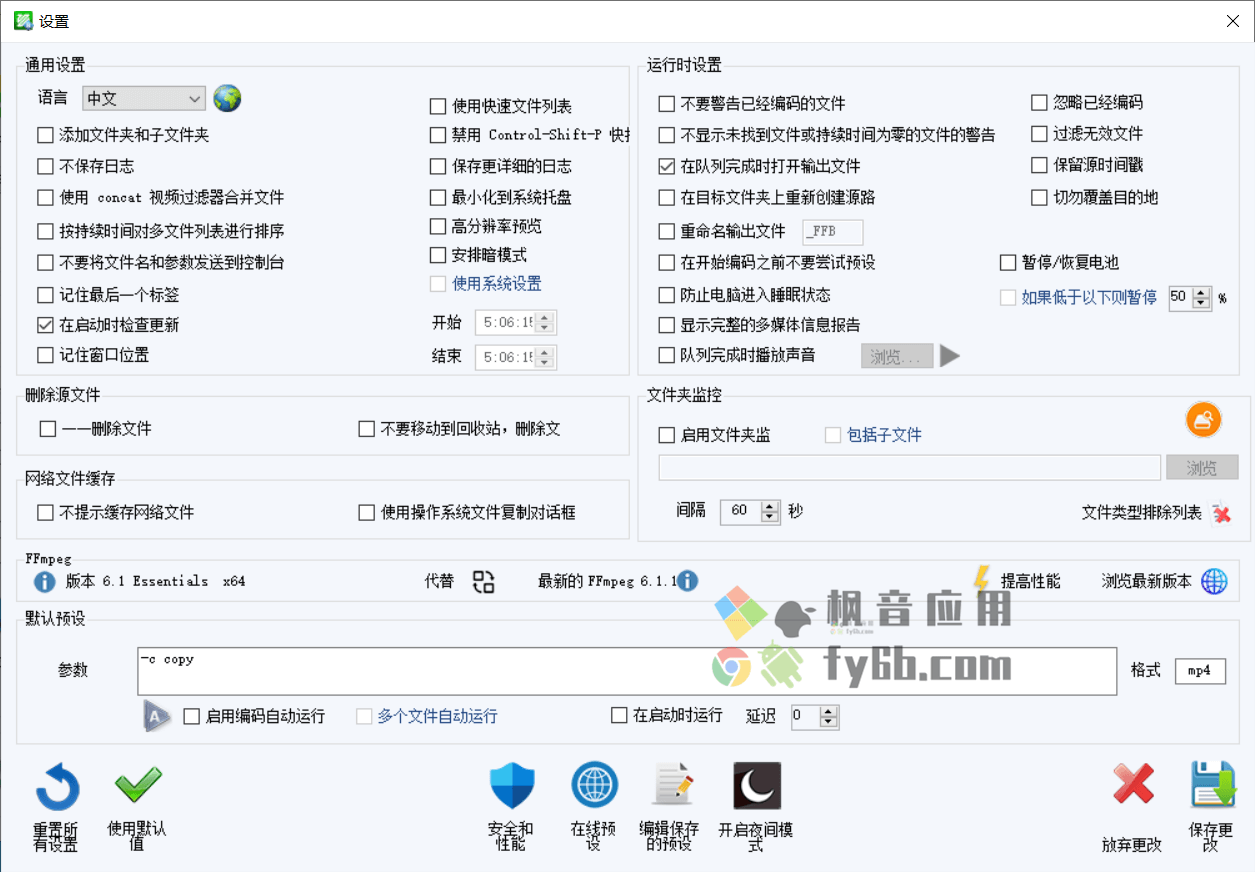Click the orange folder monitor icon
This screenshot has height=872, width=1255.
point(1204,420)
